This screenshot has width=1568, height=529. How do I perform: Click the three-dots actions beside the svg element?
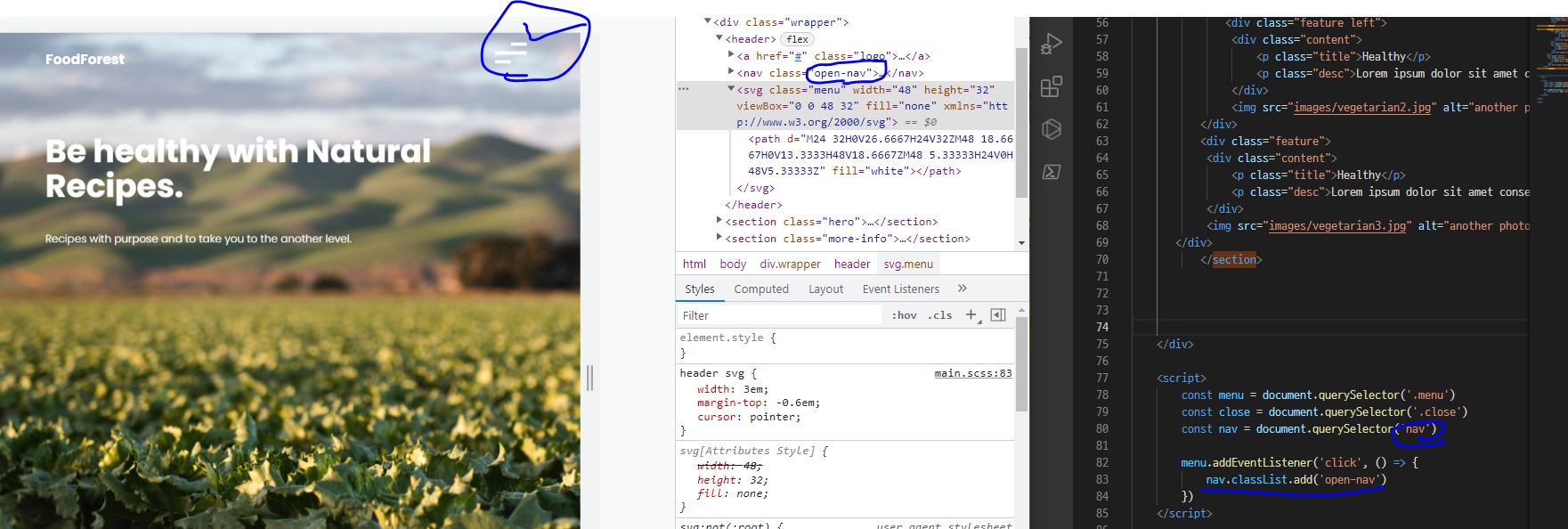point(684,89)
